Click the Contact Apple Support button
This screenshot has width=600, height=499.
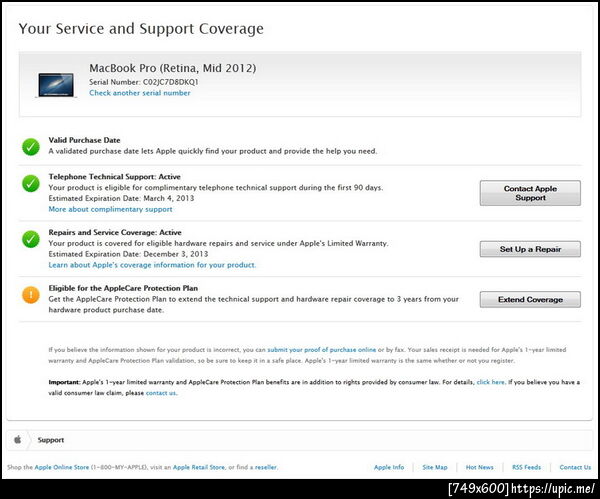click(530, 193)
